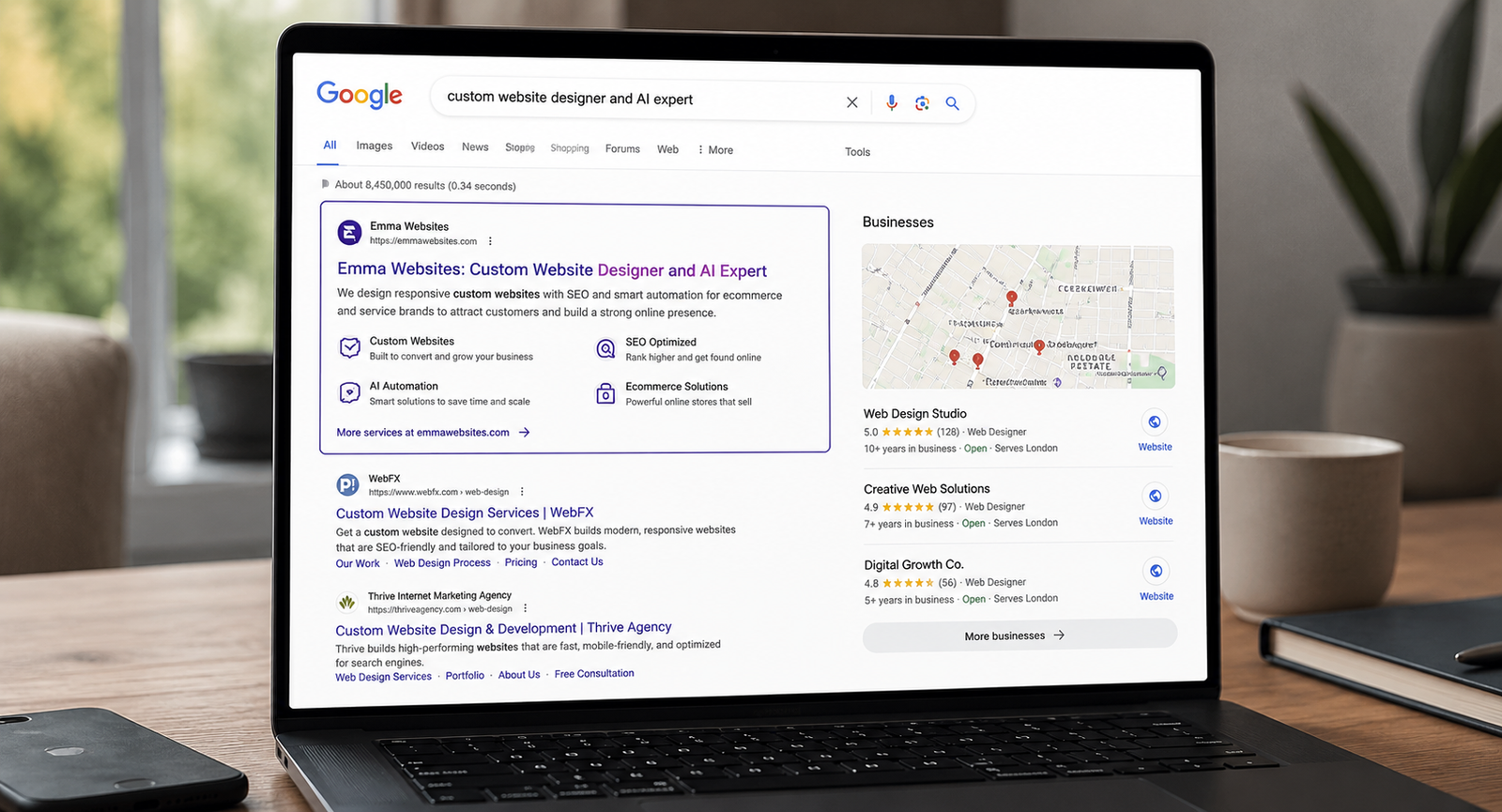Click Website globe icon for Creative Web Solutions

[1156, 496]
